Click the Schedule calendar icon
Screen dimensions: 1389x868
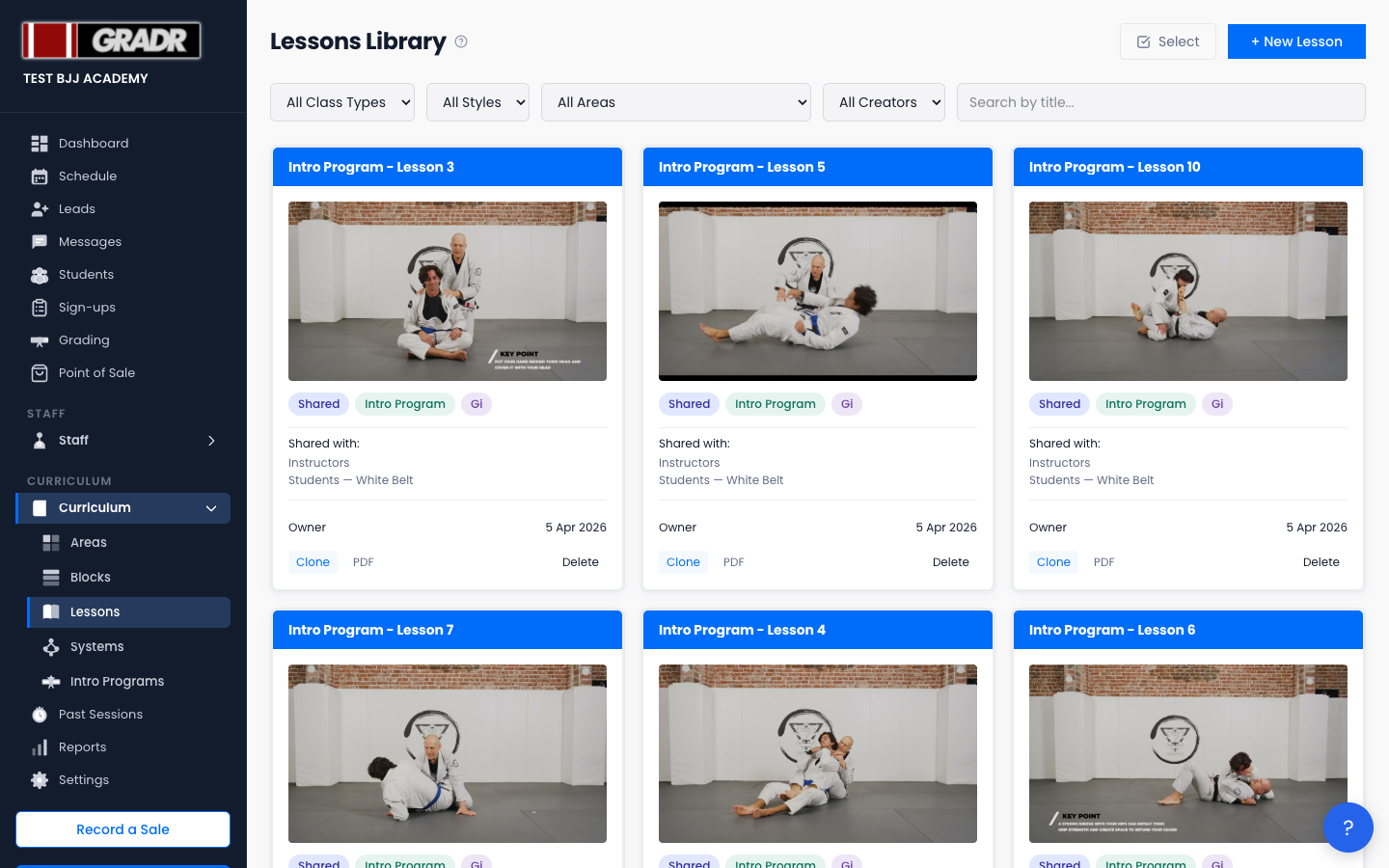point(40,176)
